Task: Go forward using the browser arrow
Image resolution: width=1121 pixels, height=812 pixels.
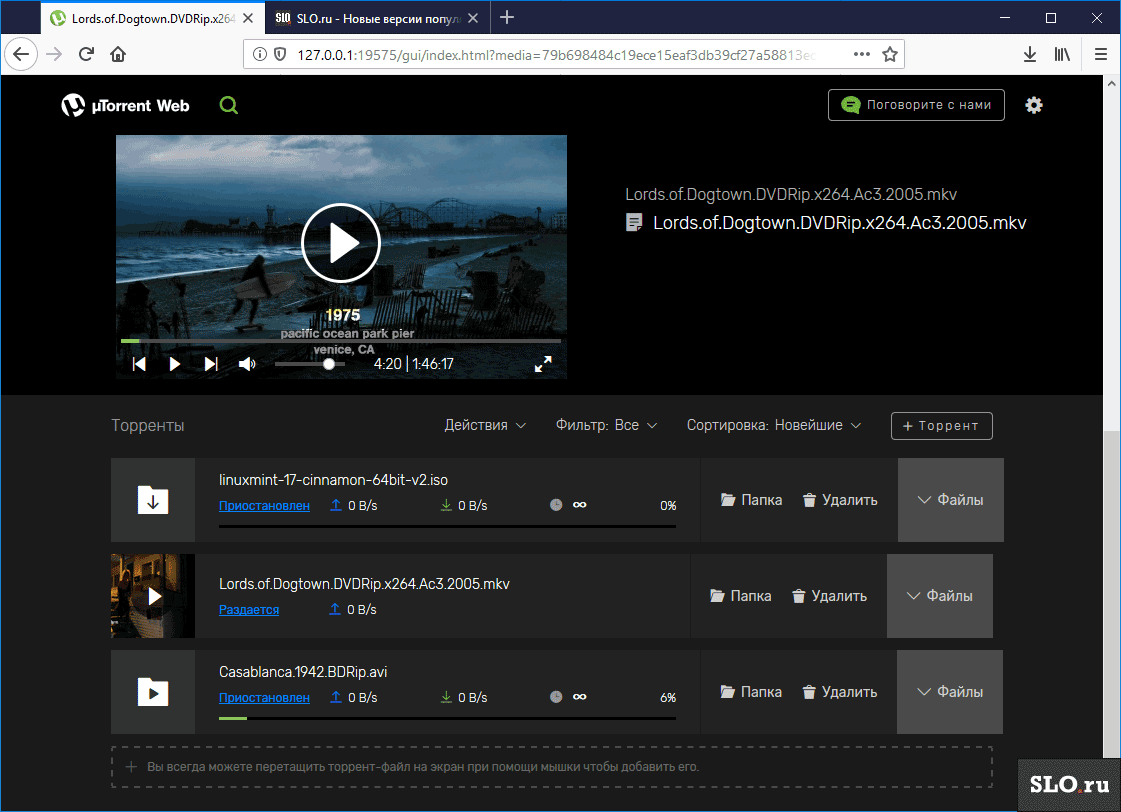Action: coord(54,54)
